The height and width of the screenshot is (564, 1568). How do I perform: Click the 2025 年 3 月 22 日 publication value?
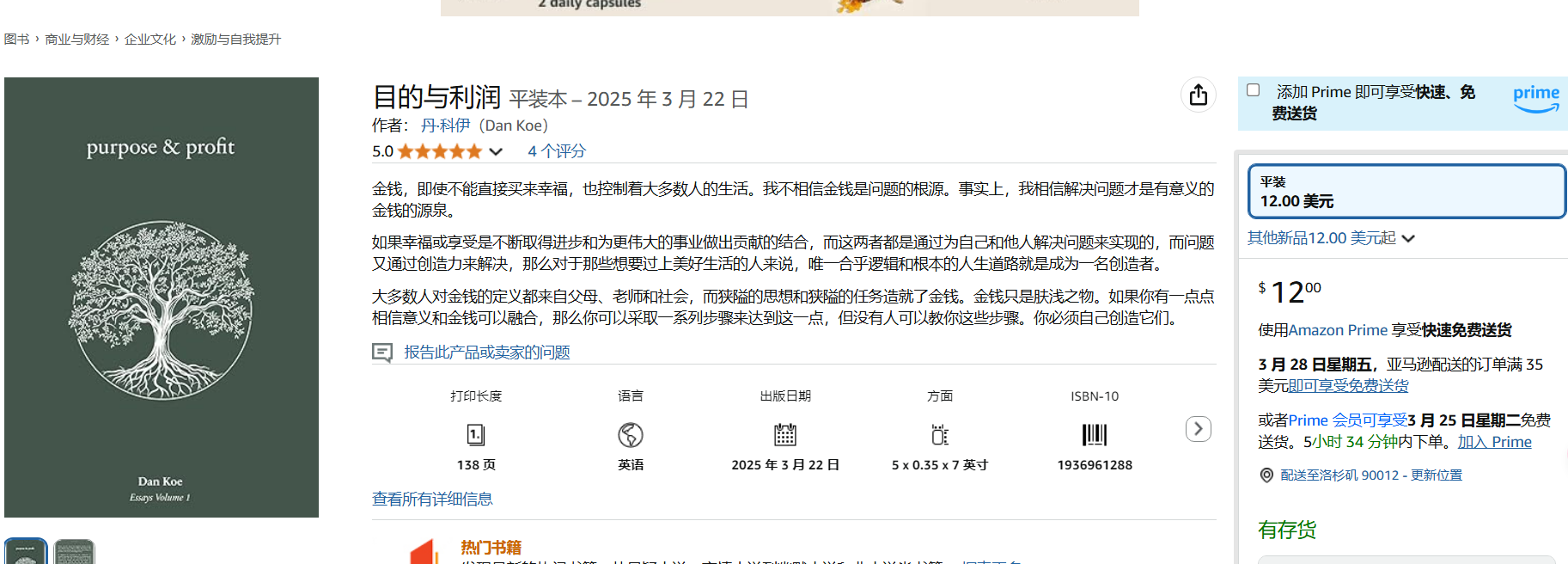tap(785, 465)
